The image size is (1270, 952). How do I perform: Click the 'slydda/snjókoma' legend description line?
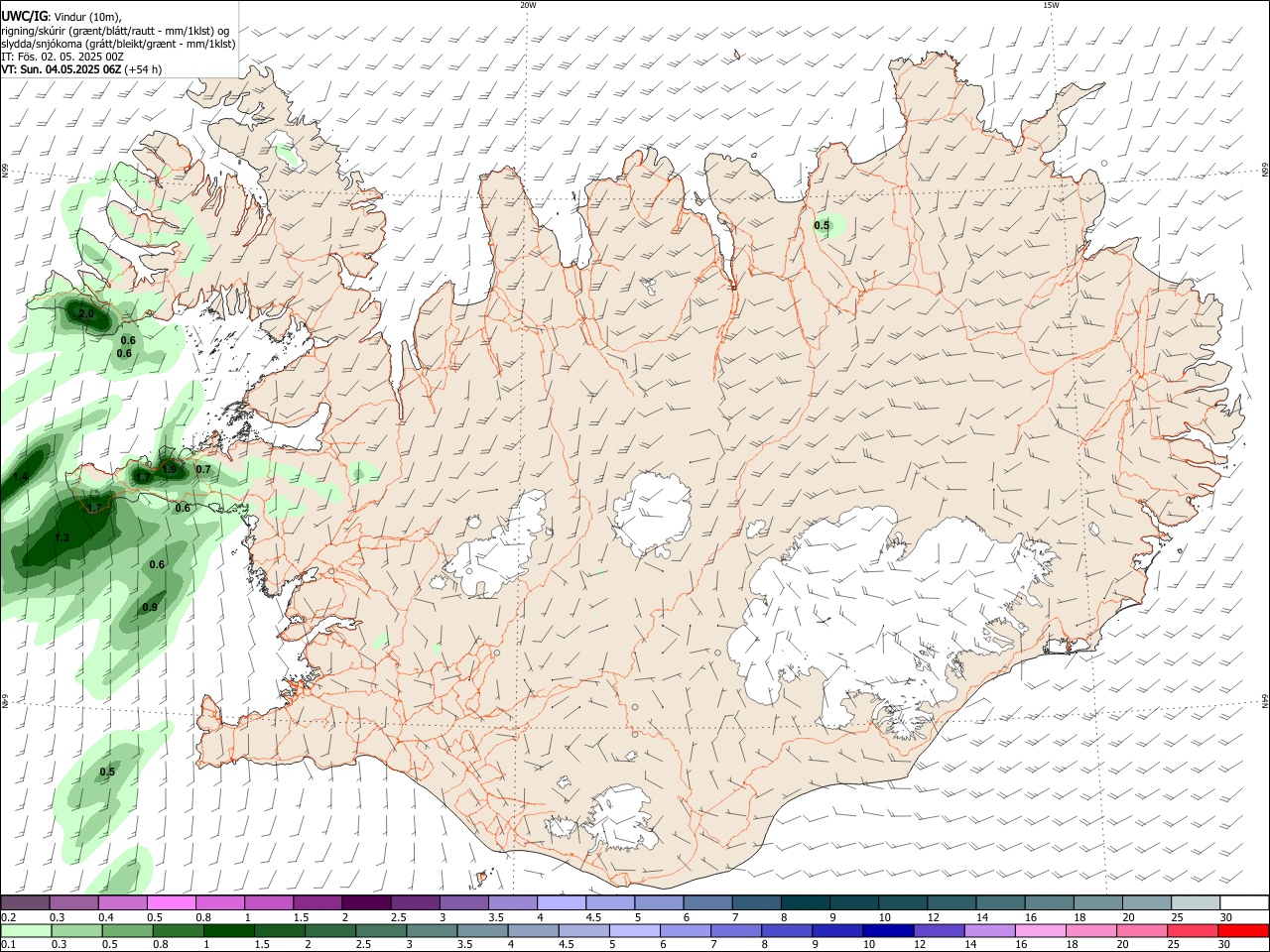118,44
